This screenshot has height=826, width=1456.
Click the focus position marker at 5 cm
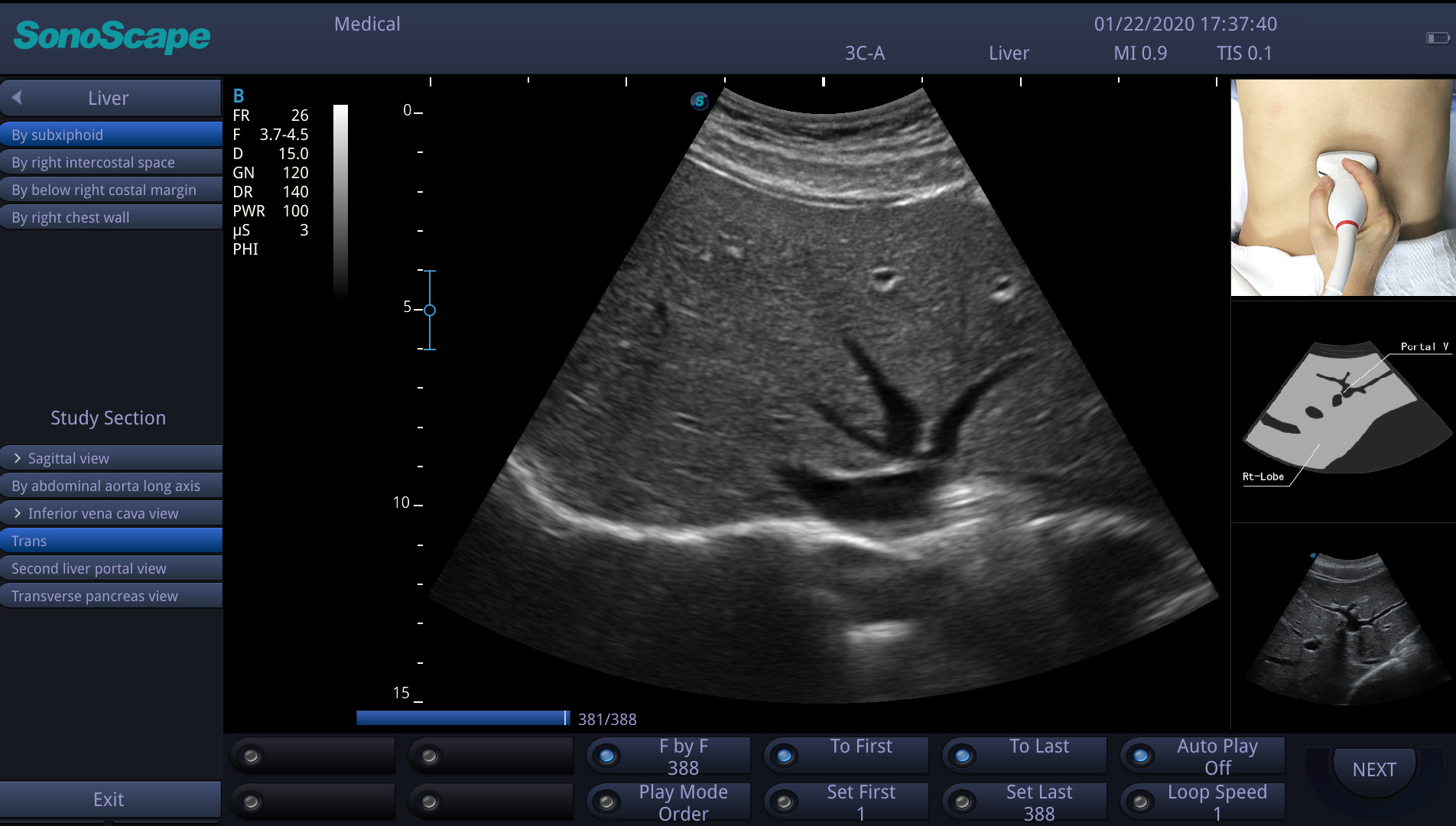click(430, 310)
